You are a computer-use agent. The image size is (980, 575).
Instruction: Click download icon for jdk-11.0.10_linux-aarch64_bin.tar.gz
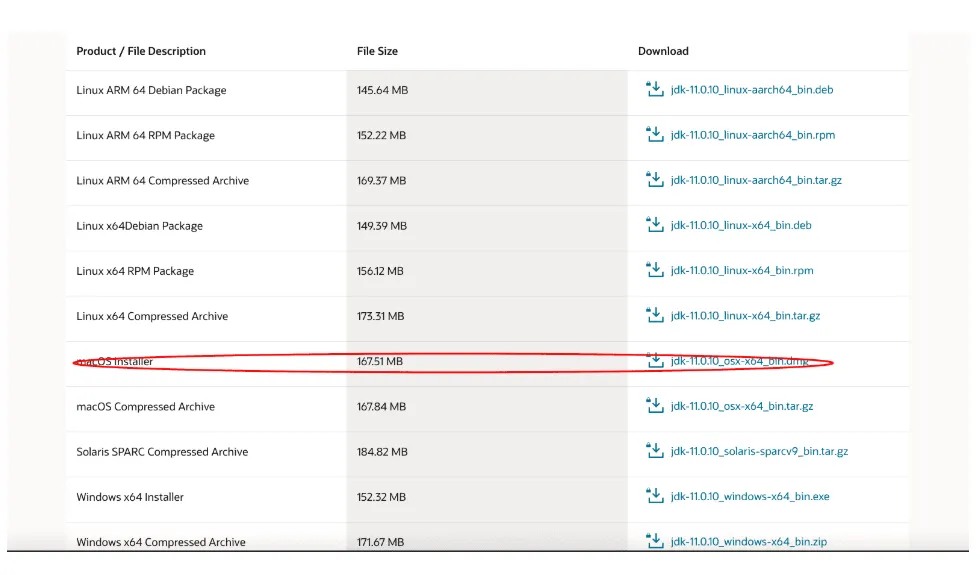tap(654, 179)
